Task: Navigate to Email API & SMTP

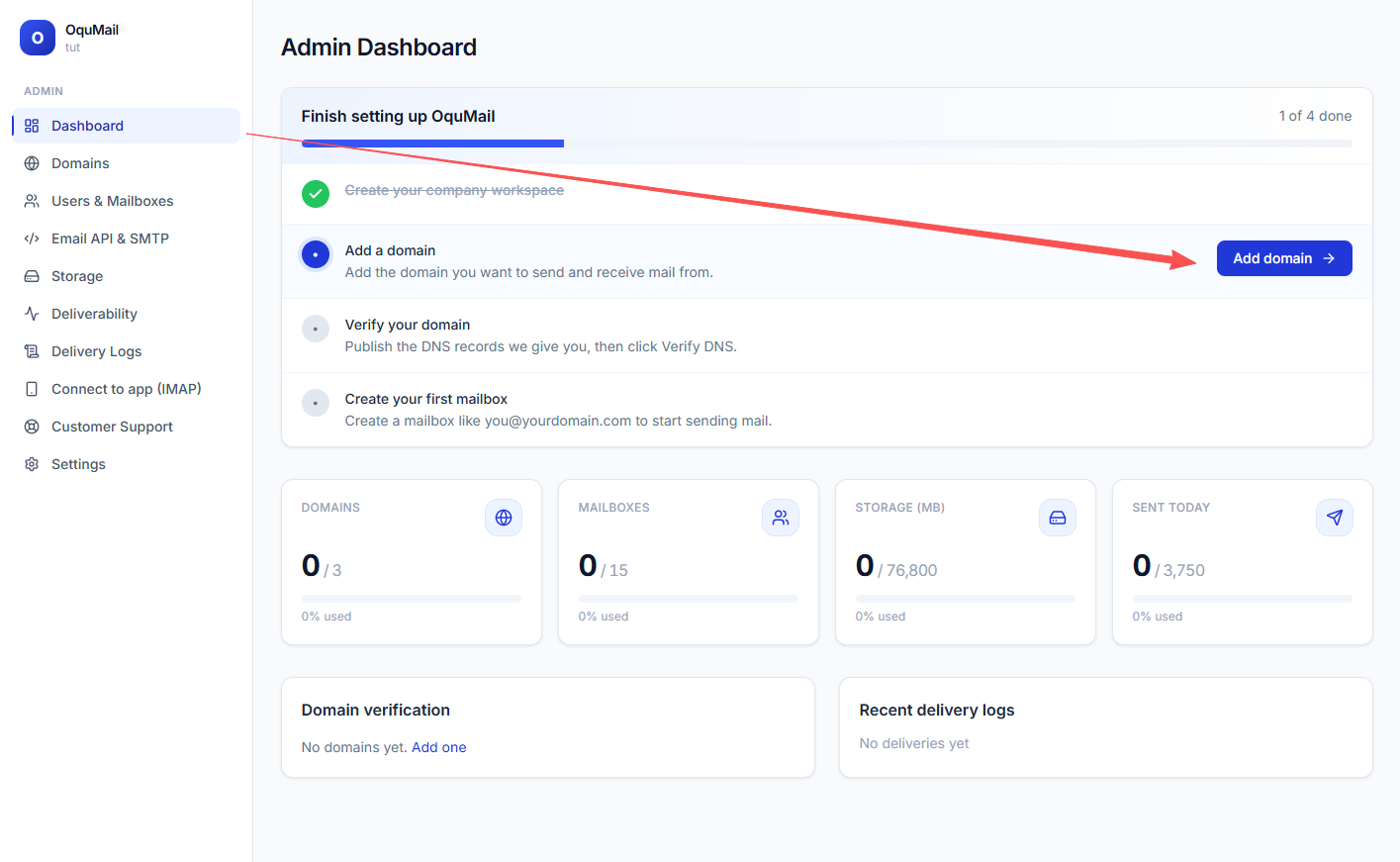Action: tap(127, 239)
